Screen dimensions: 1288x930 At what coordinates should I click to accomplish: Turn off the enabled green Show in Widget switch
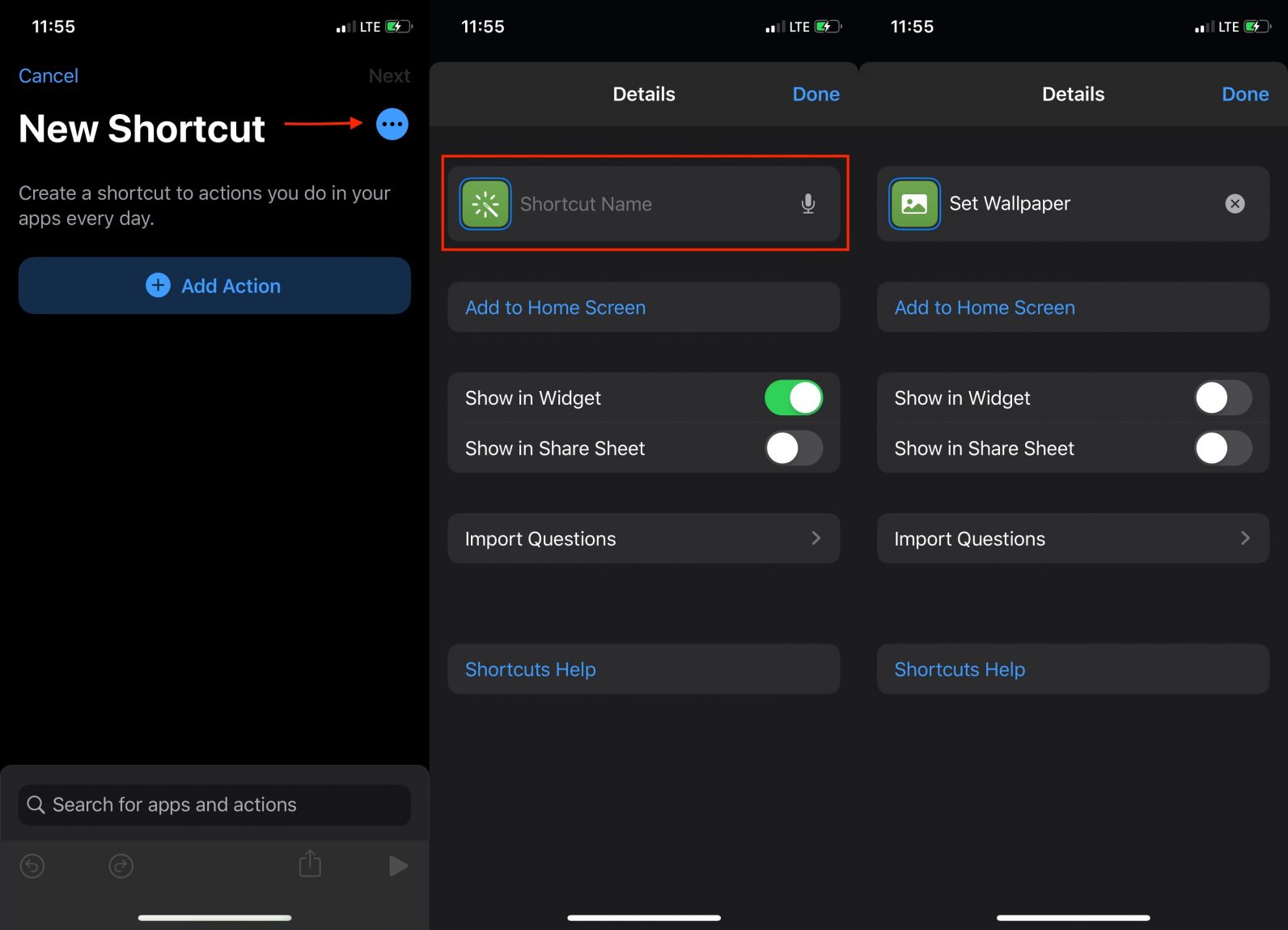(x=794, y=398)
